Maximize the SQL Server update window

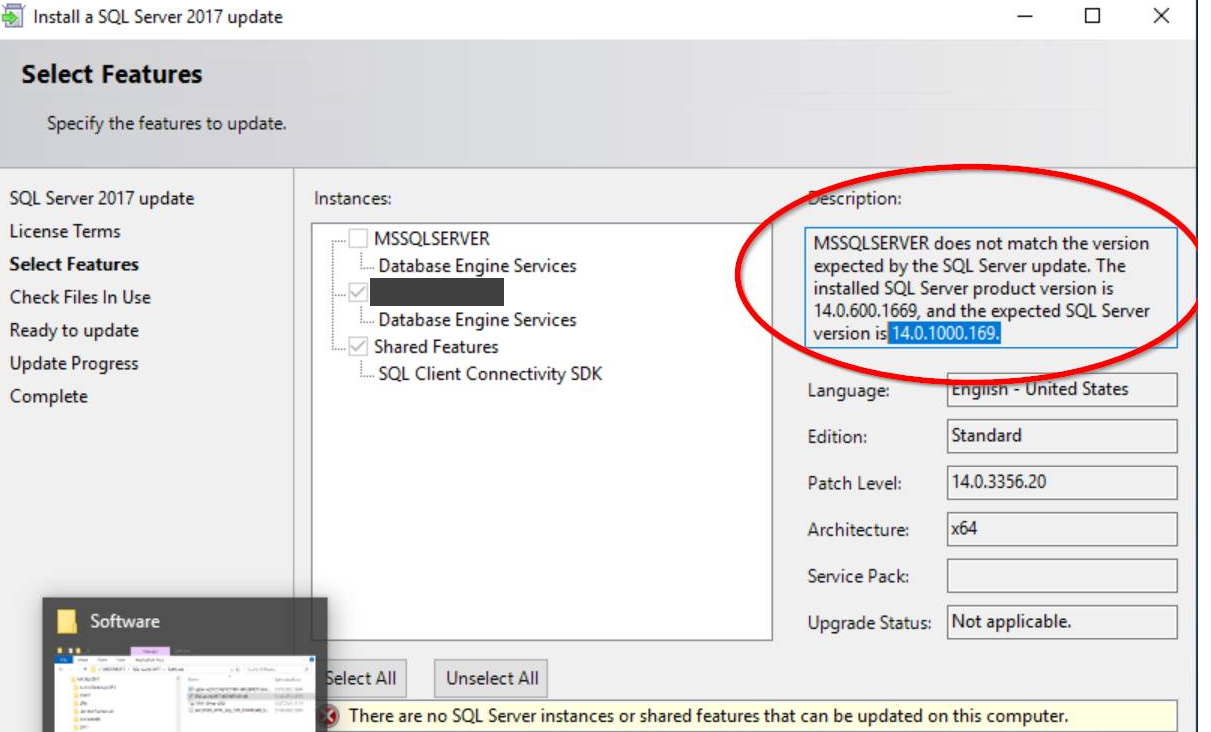[x=1093, y=16]
